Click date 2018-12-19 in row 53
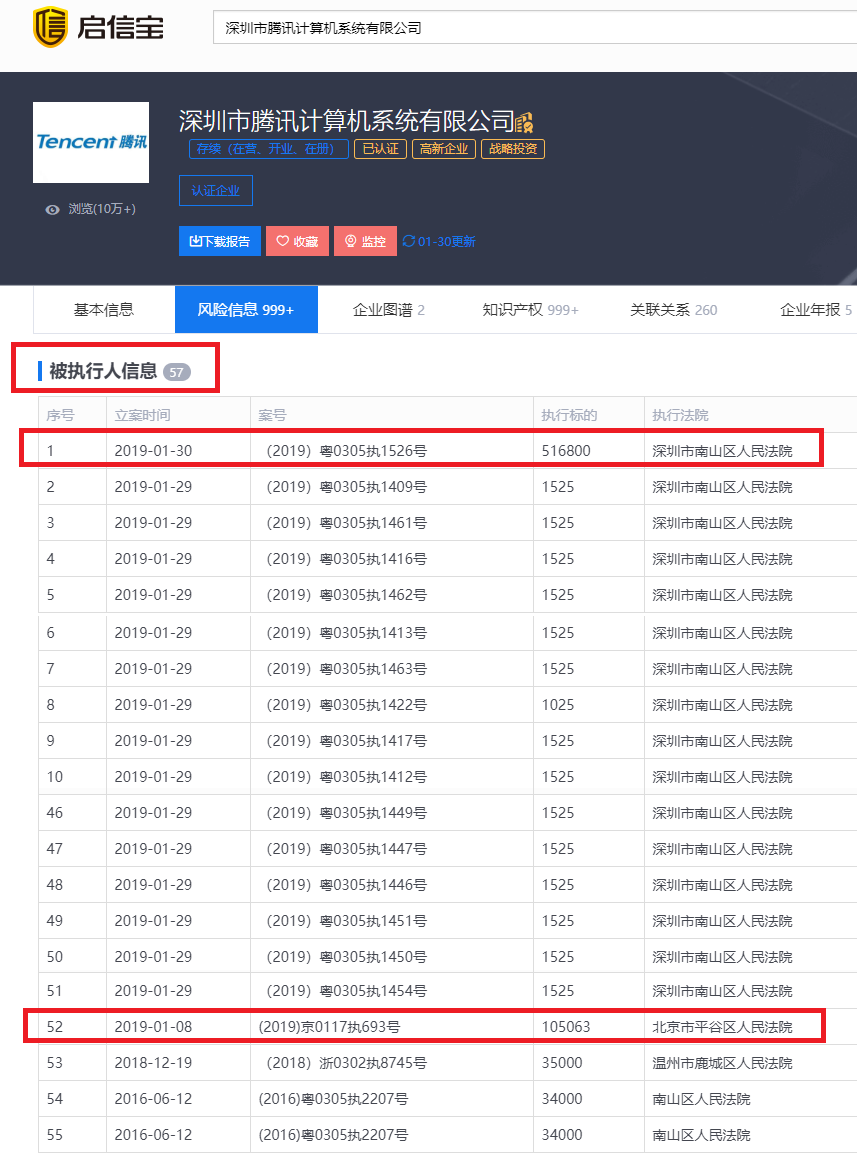The width and height of the screenshot is (857, 1161). 153,1063
